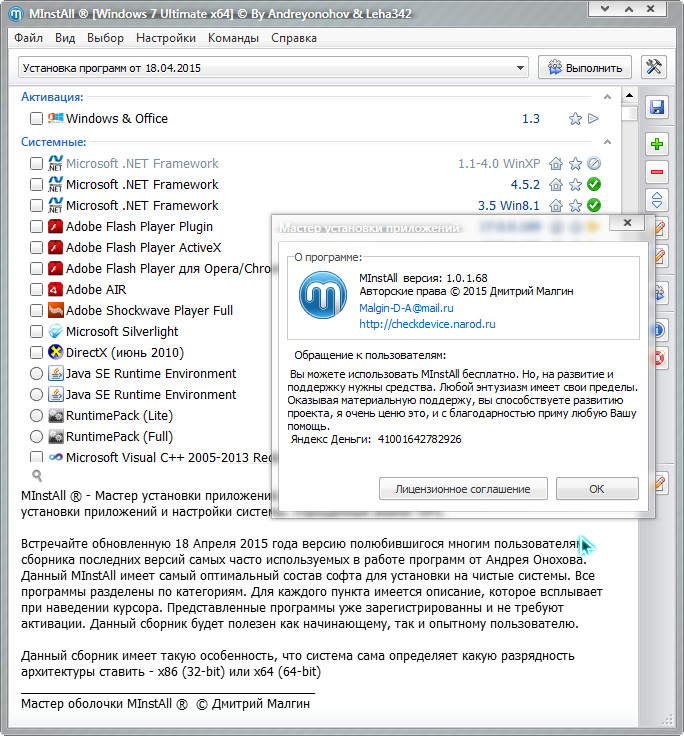Click the play triangle for Windows & Office
Image resolution: width=684 pixels, height=736 pixels.
tap(593, 118)
